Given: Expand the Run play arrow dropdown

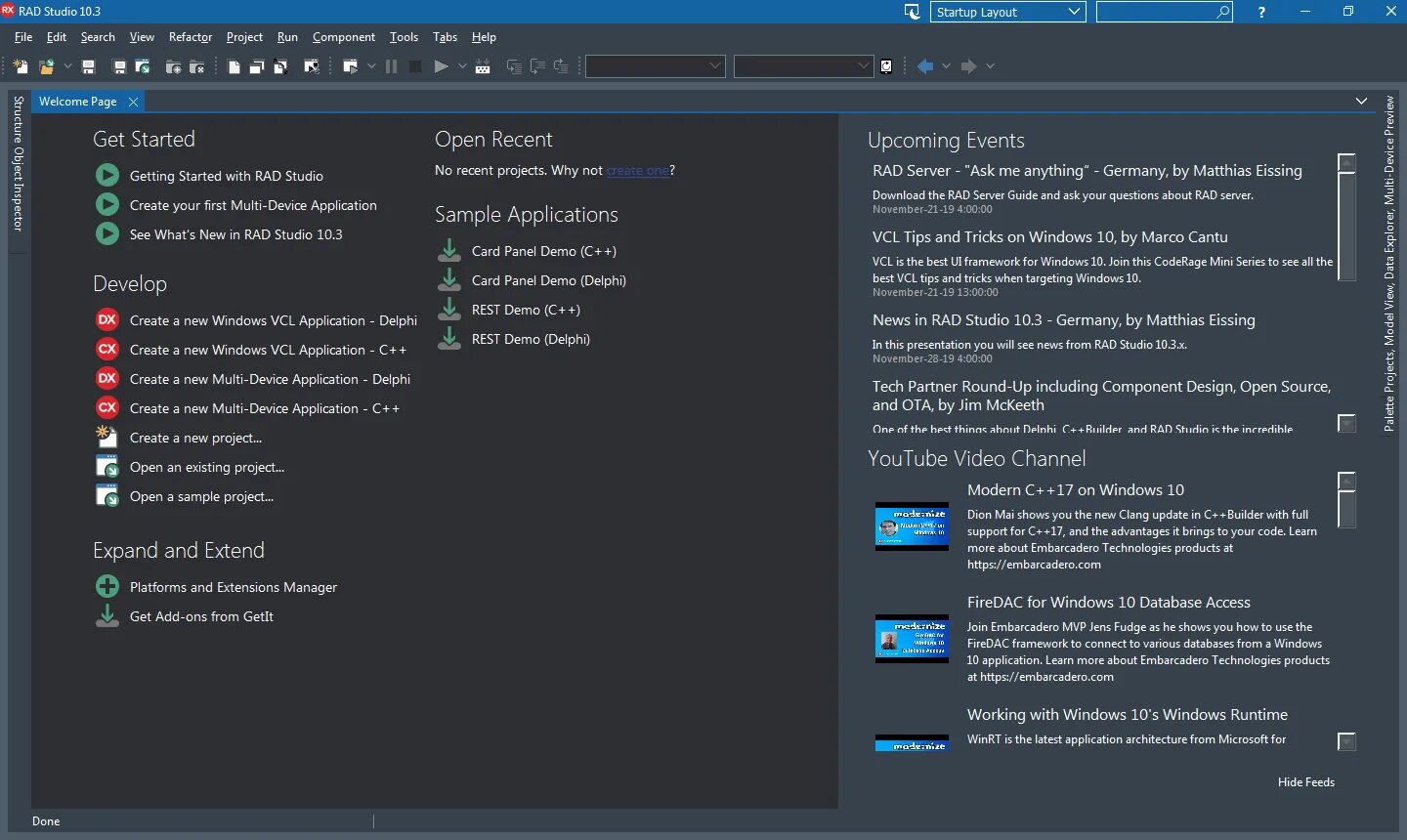Looking at the screenshot, I should tap(462, 66).
